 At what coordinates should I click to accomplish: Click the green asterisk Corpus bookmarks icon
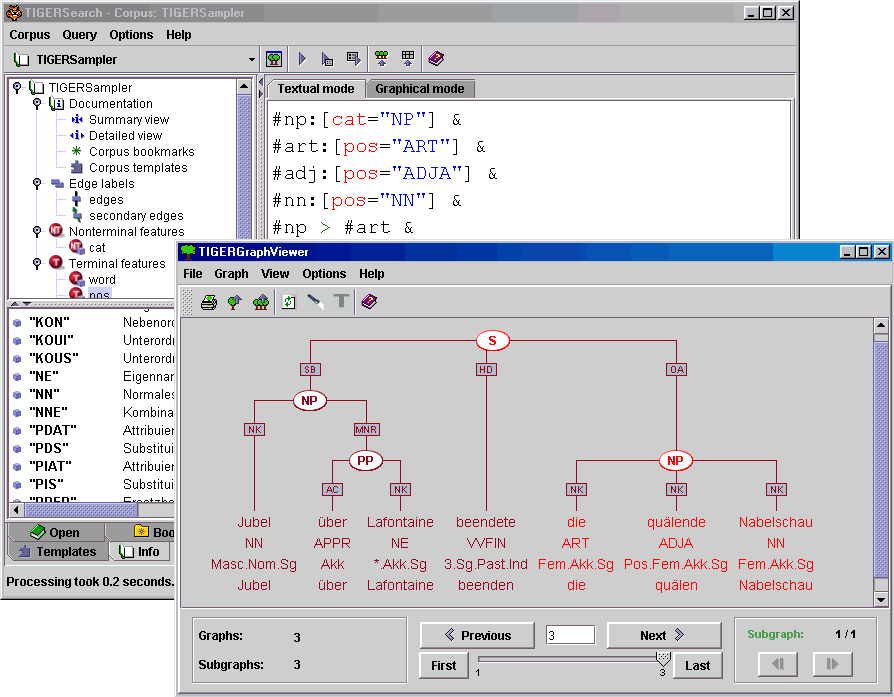(76, 152)
